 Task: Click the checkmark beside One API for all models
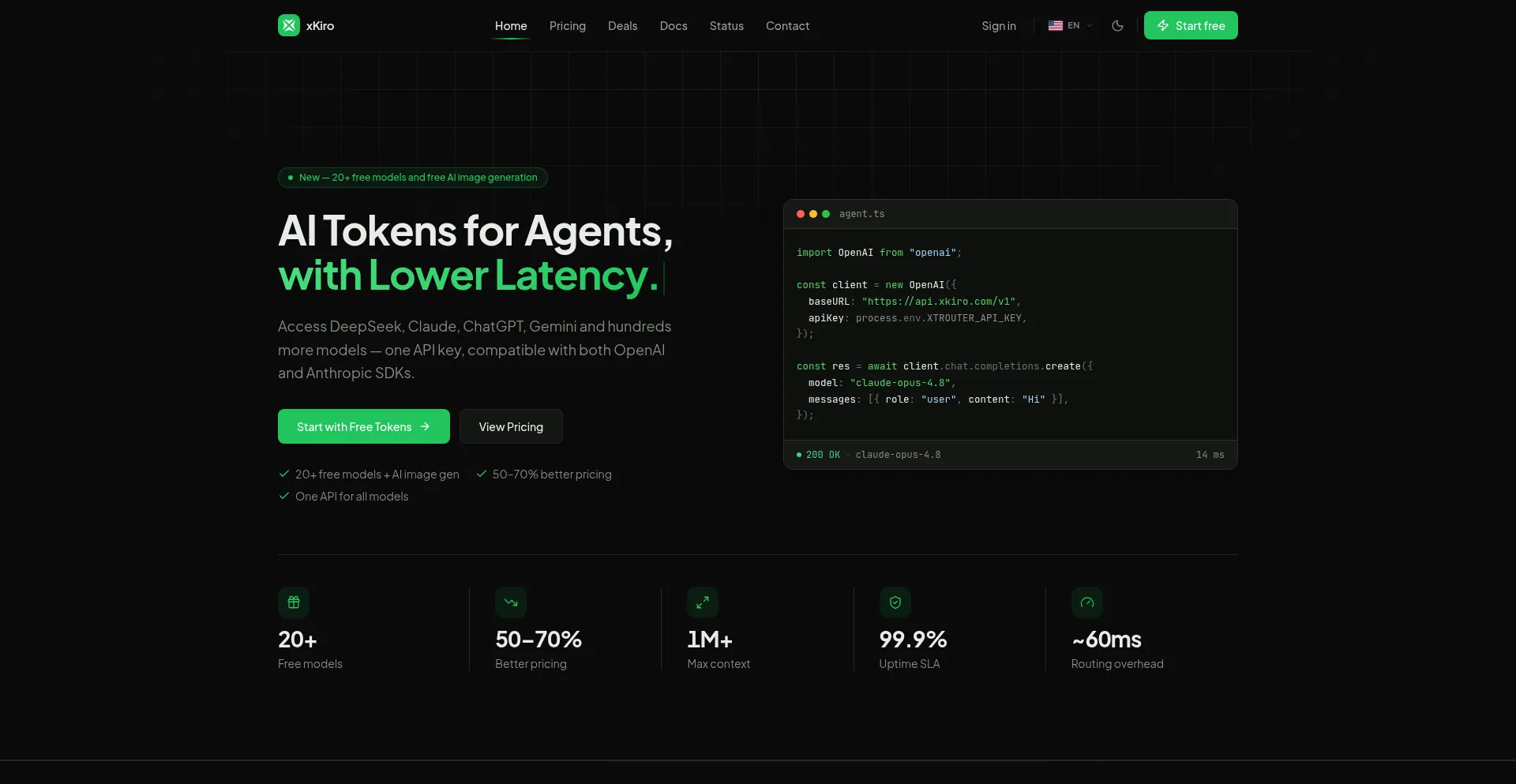[284, 496]
